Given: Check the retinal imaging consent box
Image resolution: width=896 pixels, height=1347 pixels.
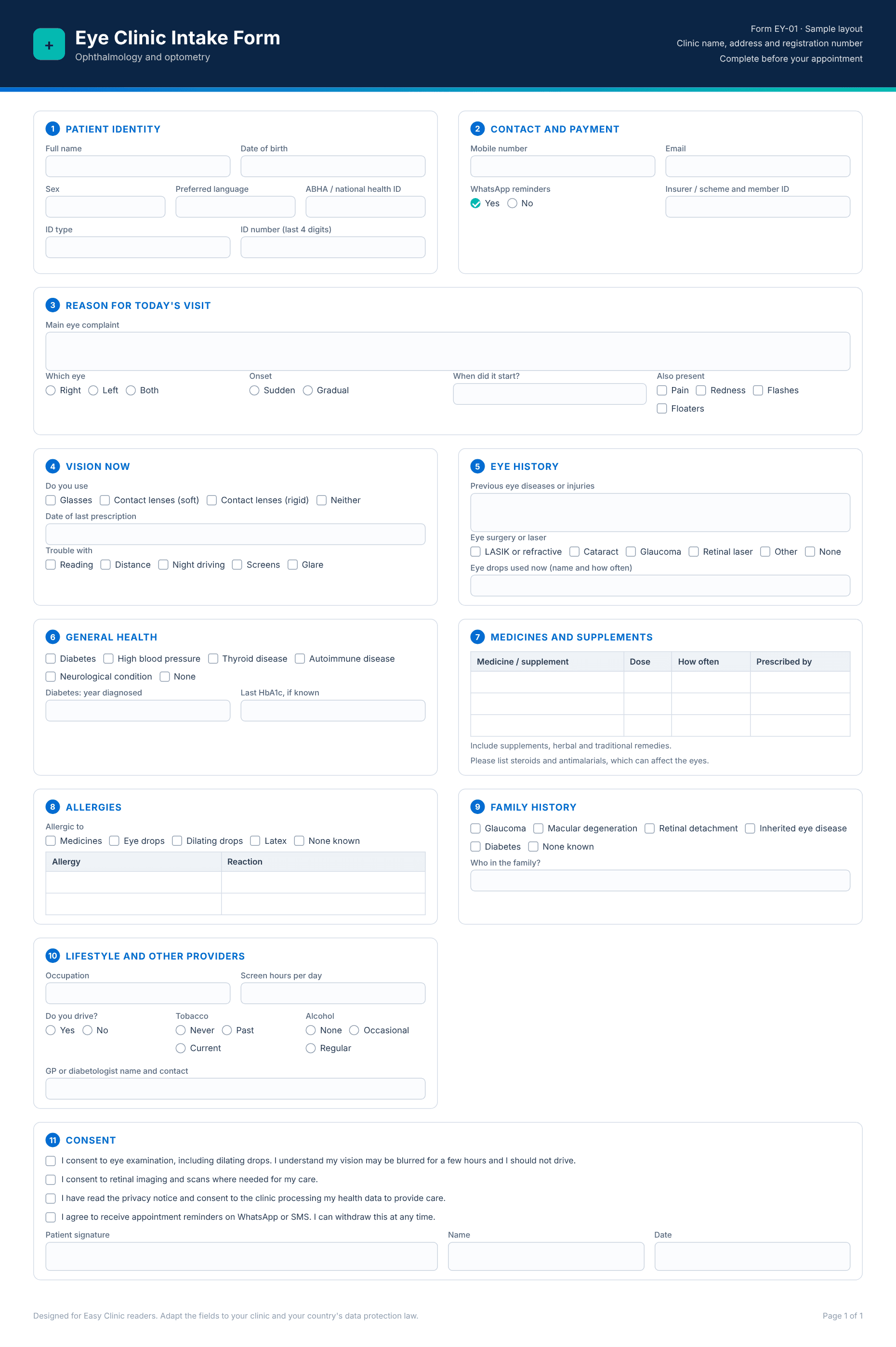Looking at the screenshot, I should [51, 1179].
